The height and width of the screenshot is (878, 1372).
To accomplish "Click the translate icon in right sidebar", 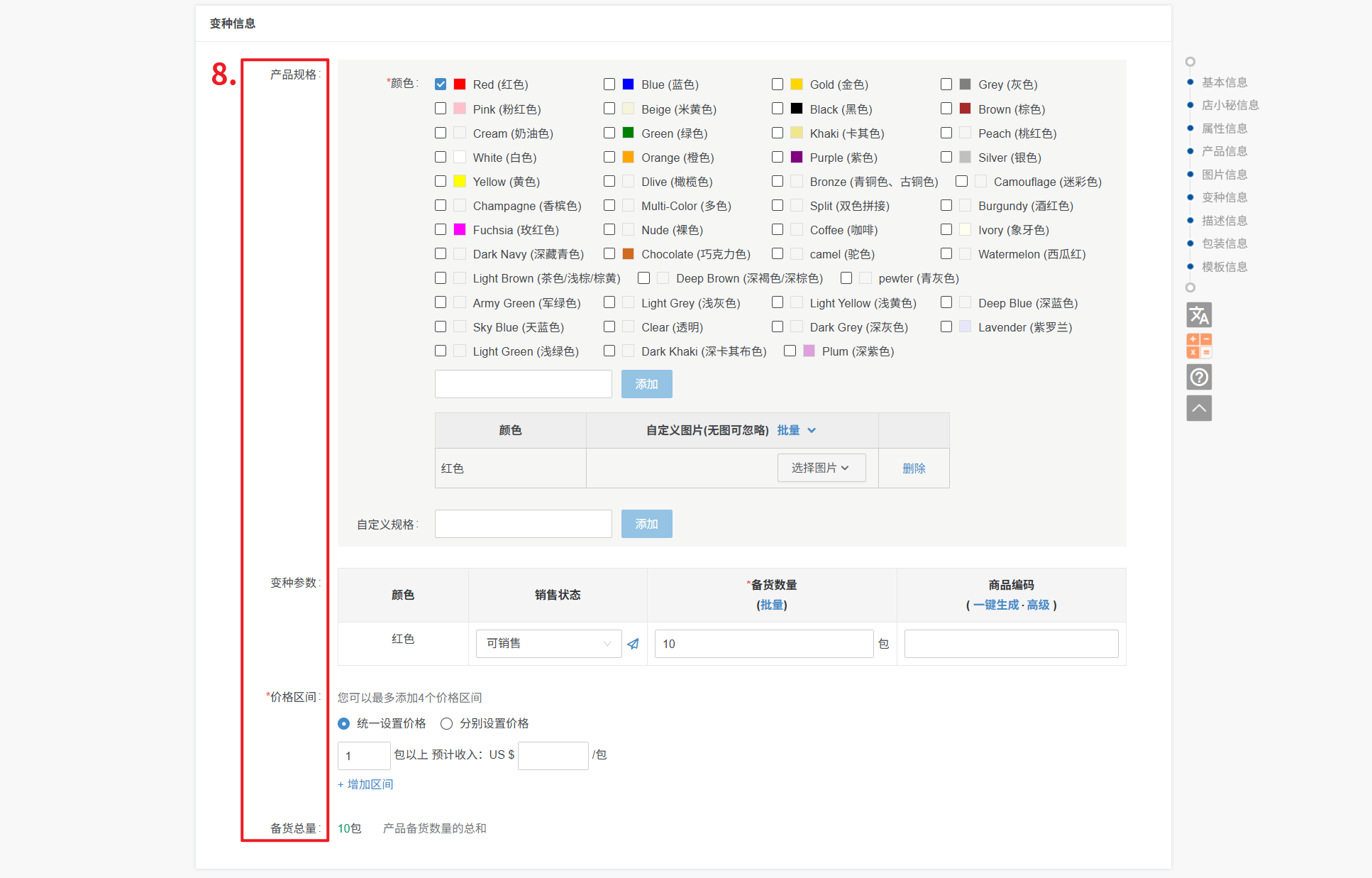I will point(1199,314).
